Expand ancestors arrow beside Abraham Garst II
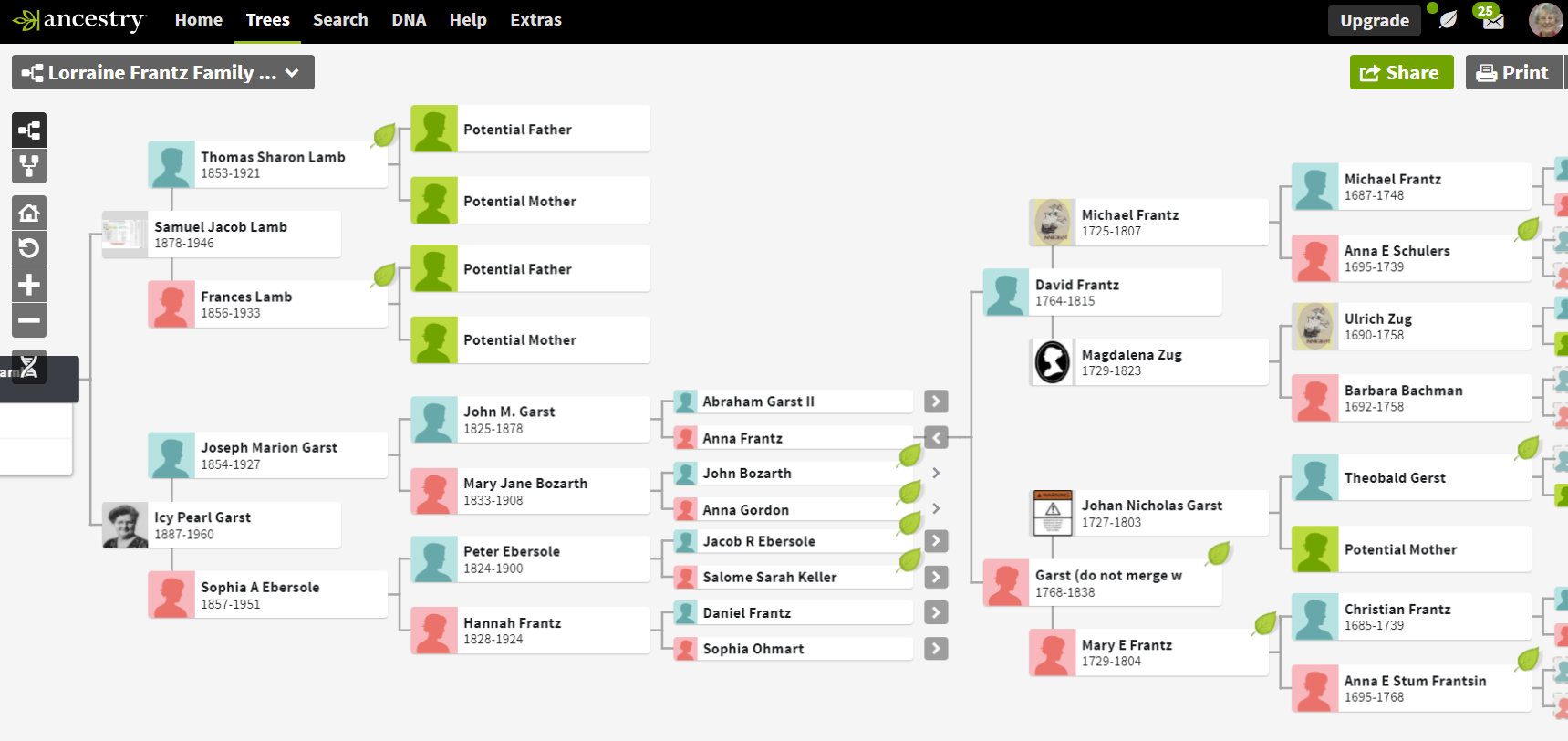The height and width of the screenshot is (741, 1568). 936,402
